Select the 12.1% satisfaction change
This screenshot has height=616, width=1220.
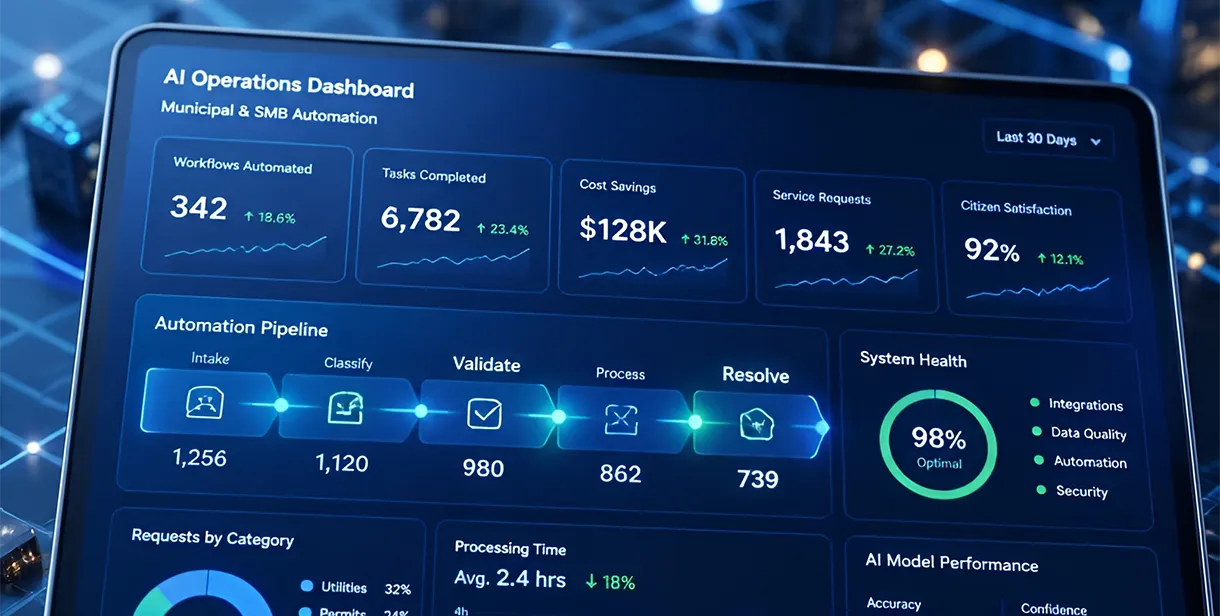[x=1060, y=259]
